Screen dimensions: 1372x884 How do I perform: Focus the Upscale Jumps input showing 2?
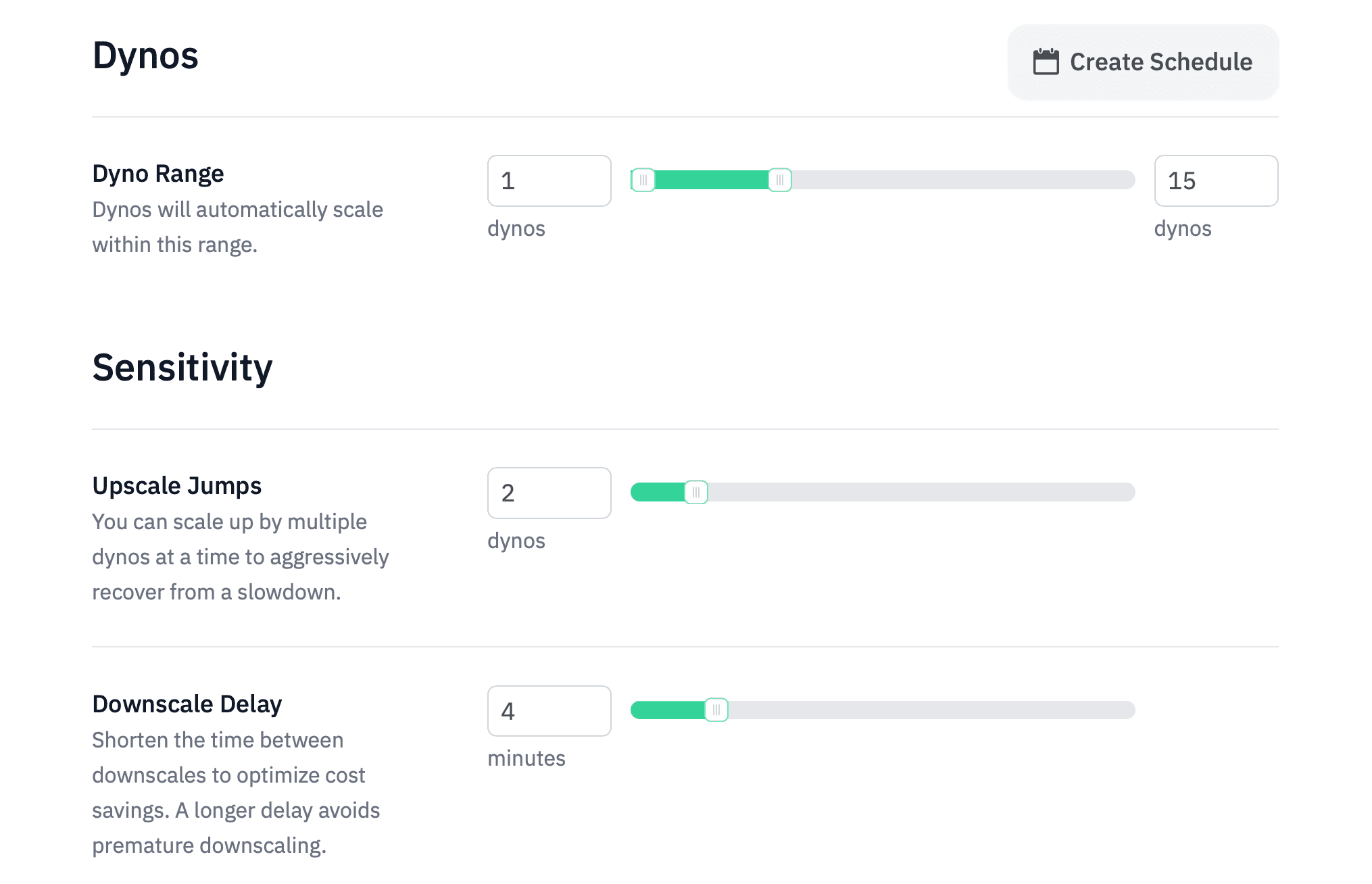click(x=549, y=493)
